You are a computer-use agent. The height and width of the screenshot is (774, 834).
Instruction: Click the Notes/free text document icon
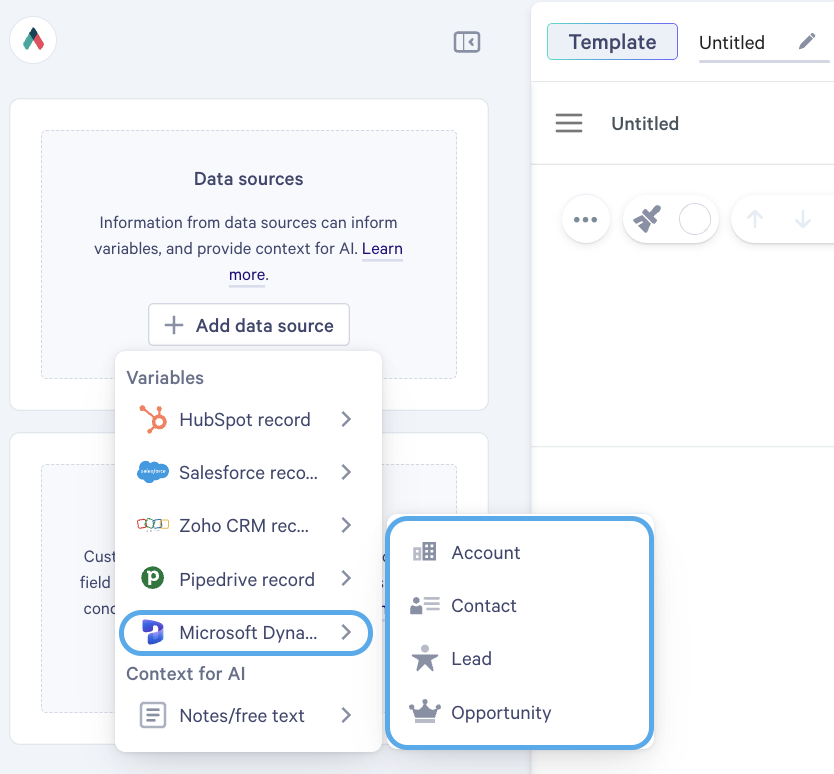pos(153,714)
